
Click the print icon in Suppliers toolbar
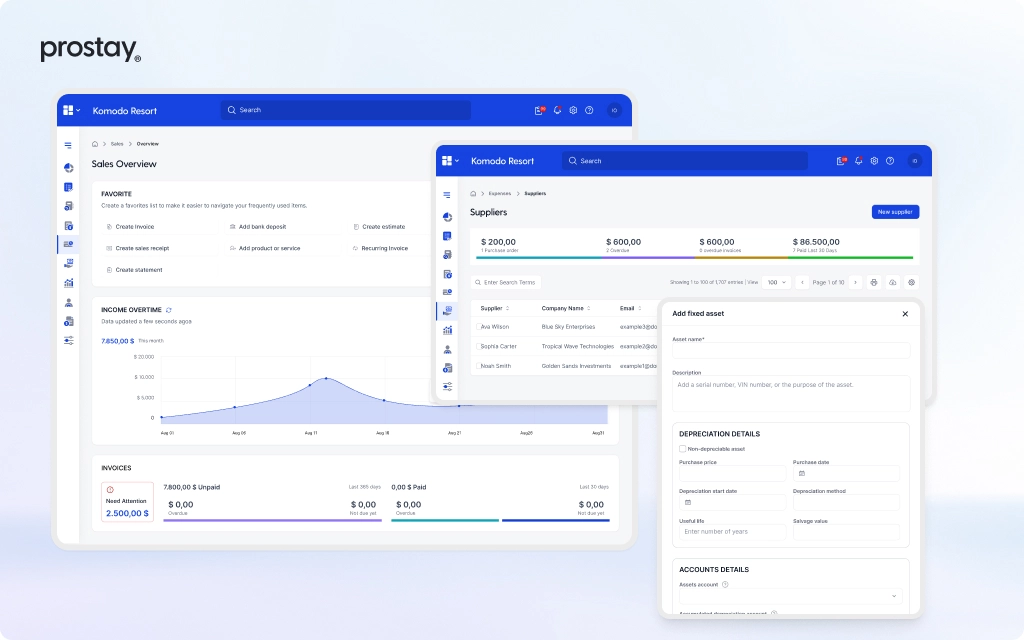[x=874, y=283]
